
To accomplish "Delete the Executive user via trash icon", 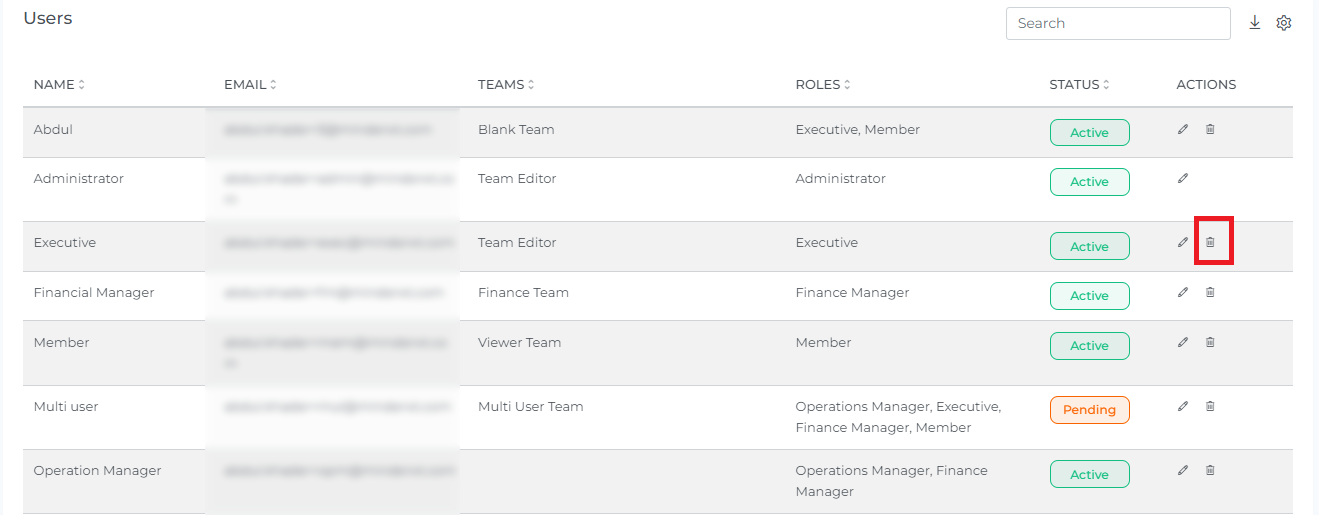I will [x=1210, y=242].
